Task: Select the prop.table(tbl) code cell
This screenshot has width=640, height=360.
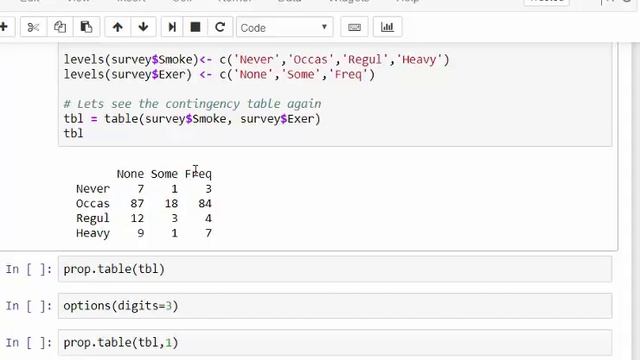Action: [x=335, y=269]
